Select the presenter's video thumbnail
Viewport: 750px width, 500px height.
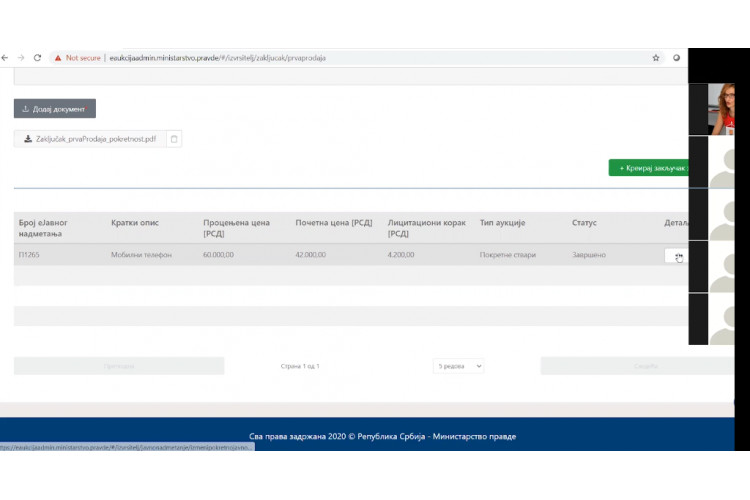[x=721, y=109]
